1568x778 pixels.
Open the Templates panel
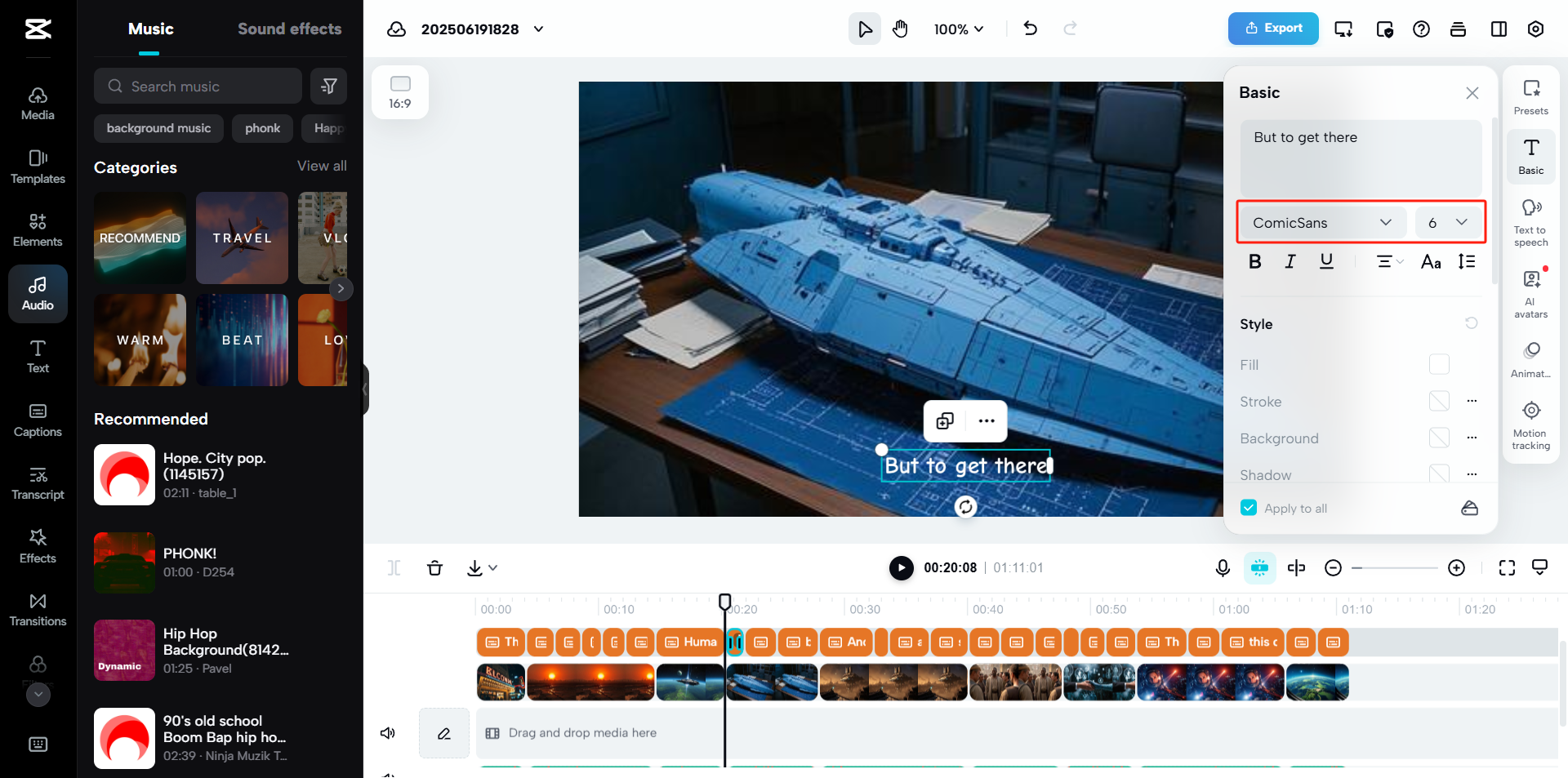pyautogui.click(x=38, y=167)
